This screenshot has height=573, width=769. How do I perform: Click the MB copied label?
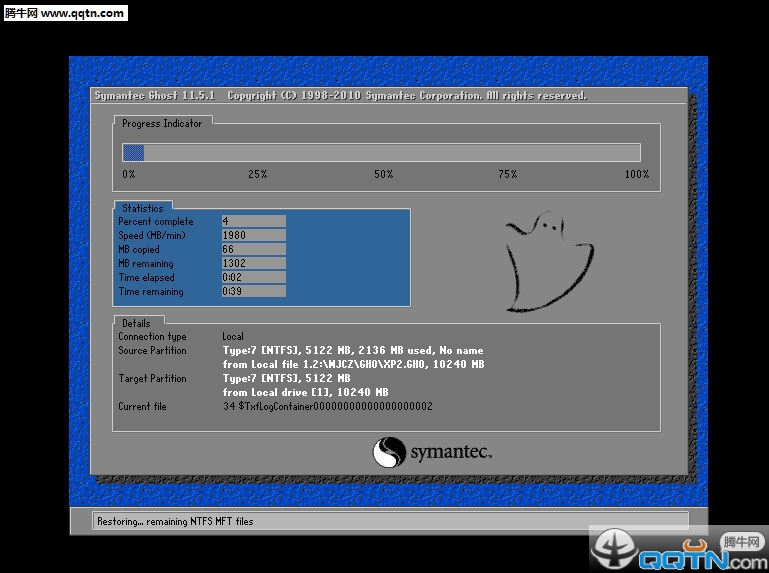[139, 250]
